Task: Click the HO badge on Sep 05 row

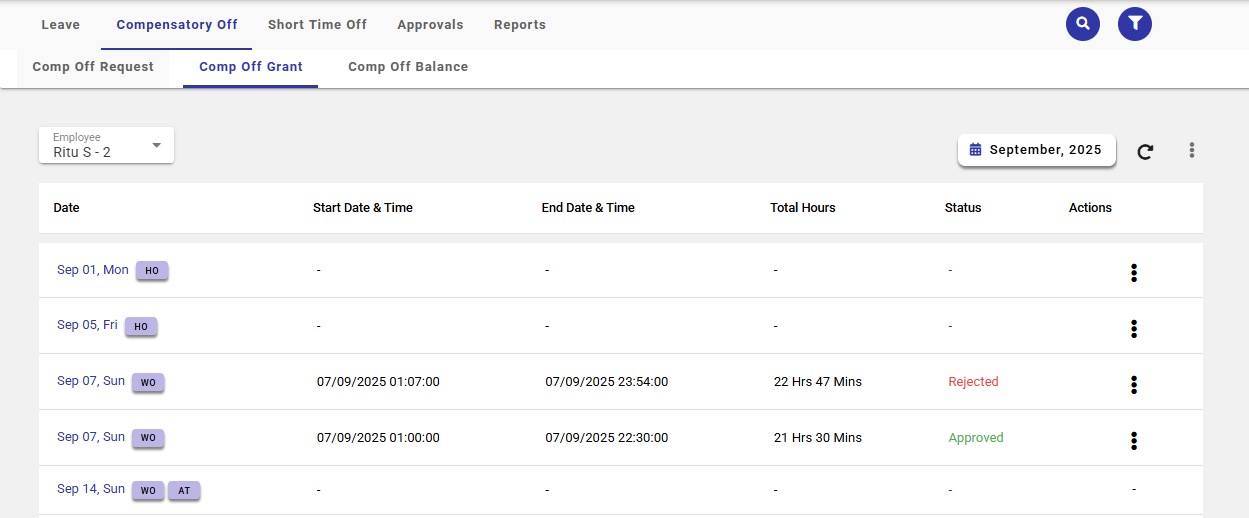Action: click(141, 327)
